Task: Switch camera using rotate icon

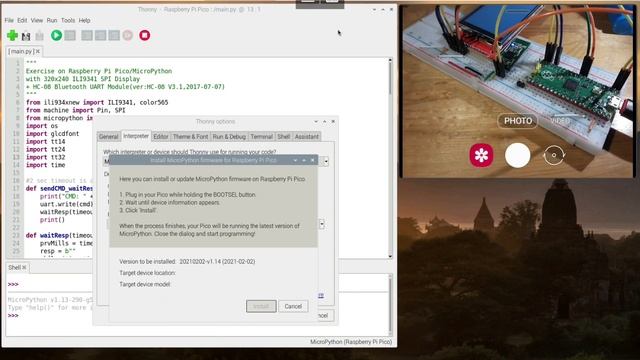Action: [553, 155]
